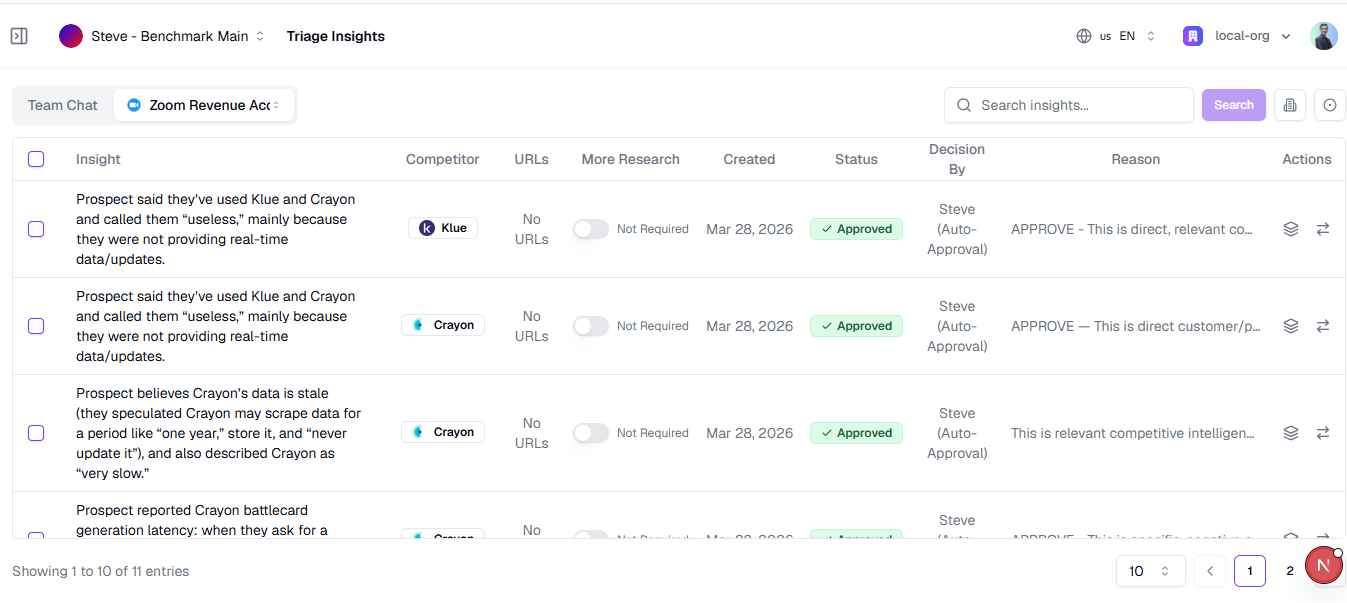Click Approved status in stale data row
This screenshot has width=1347, height=603.
[856, 433]
